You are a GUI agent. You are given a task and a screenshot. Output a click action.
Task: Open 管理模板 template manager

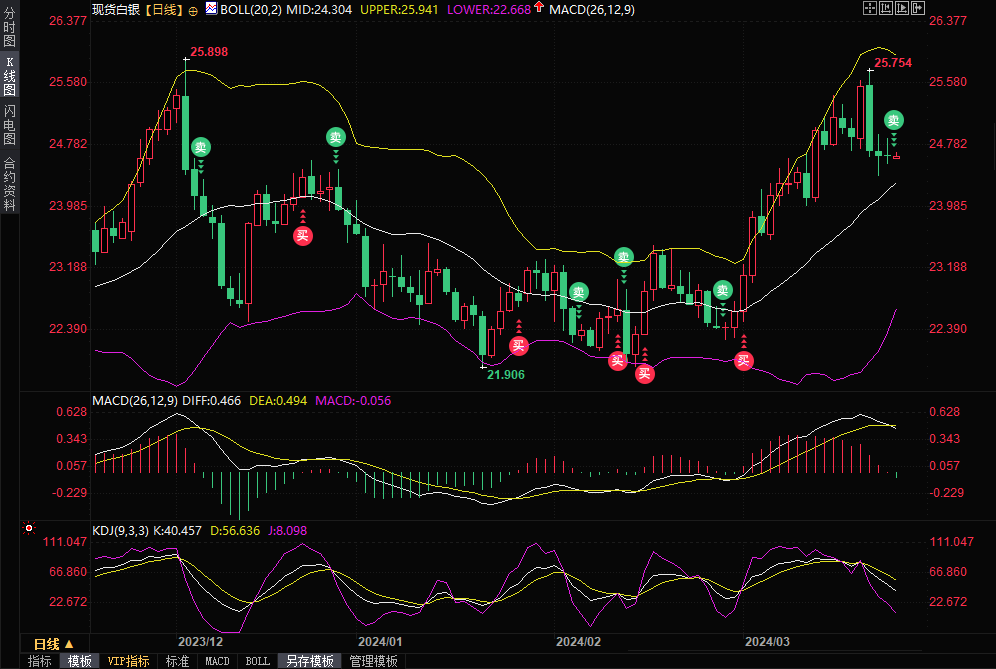[373, 661]
